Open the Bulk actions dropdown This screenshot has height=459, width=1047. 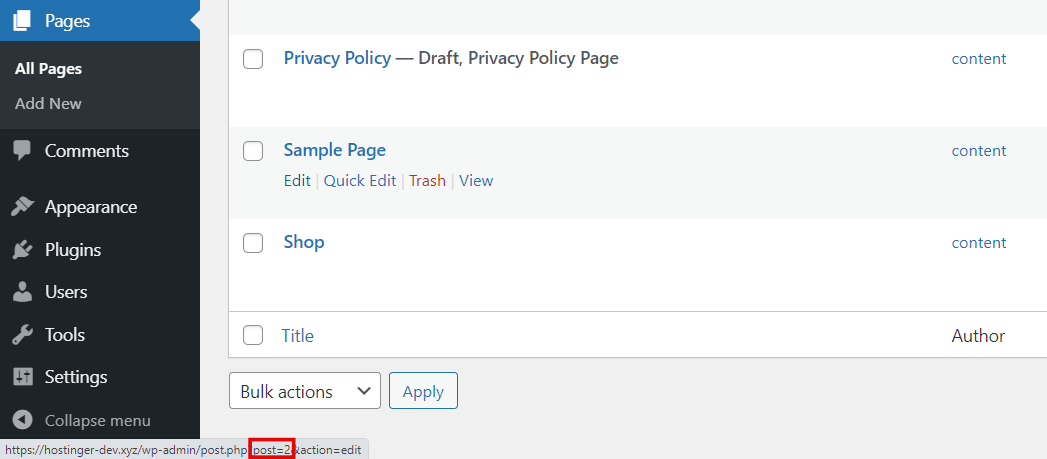(x=305, y=392)
